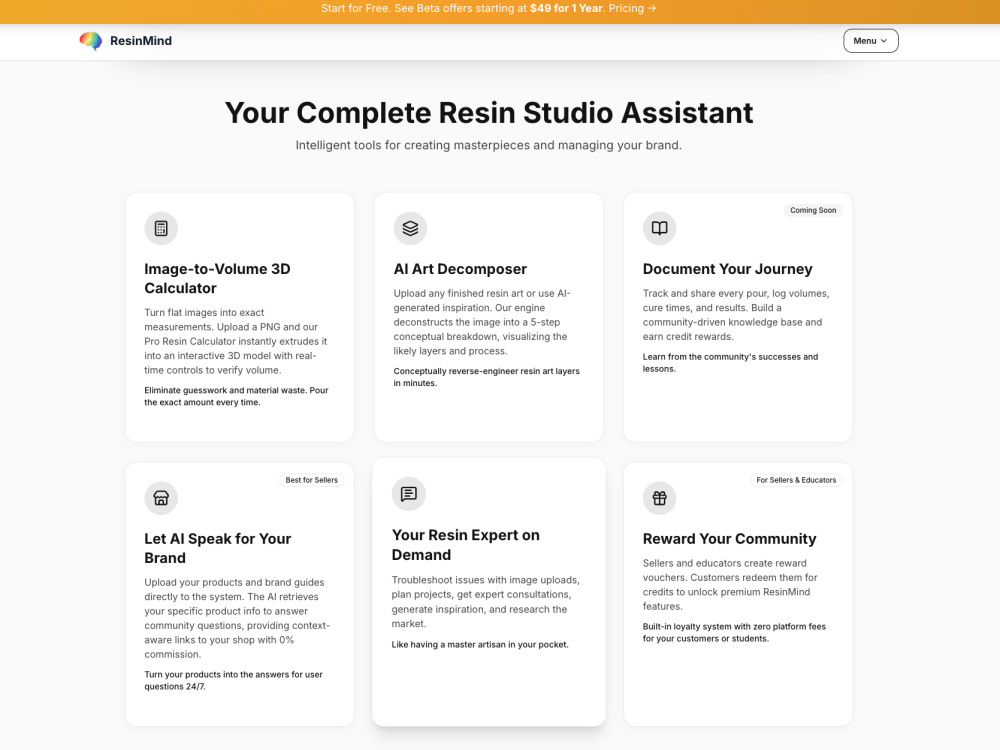Click the Sellers and educators create reward vouchers description
Image resolution: width=1000 pixels, height=750 pixels.
point(730,585)
